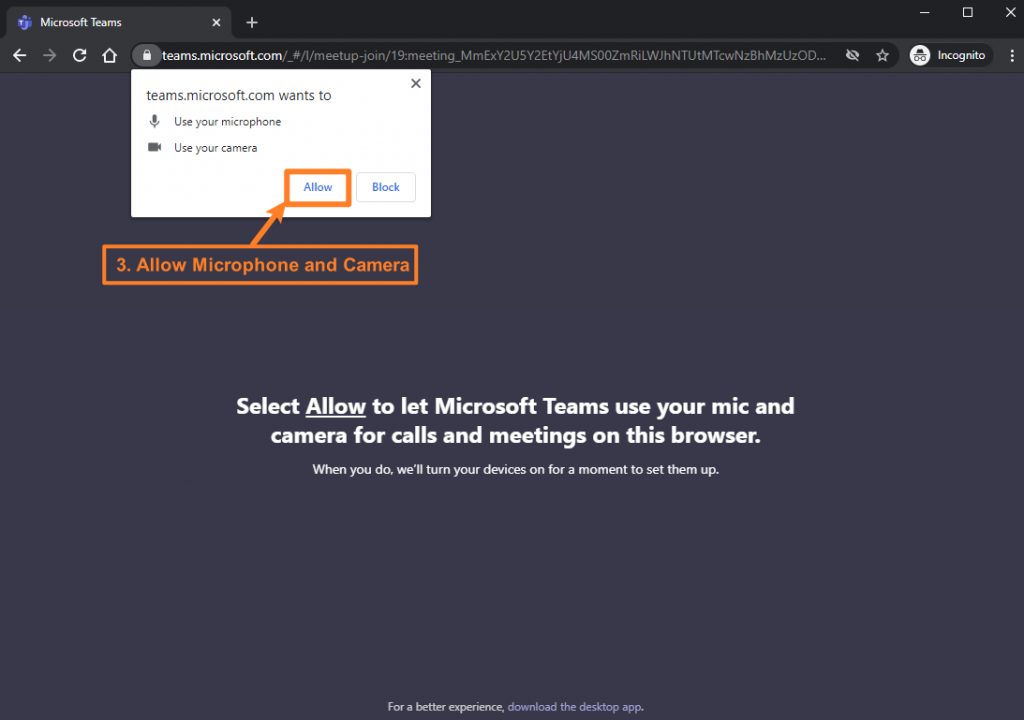Click the site security lock icon
This screenshot has height=720, width=1024.
click(146, 55)
